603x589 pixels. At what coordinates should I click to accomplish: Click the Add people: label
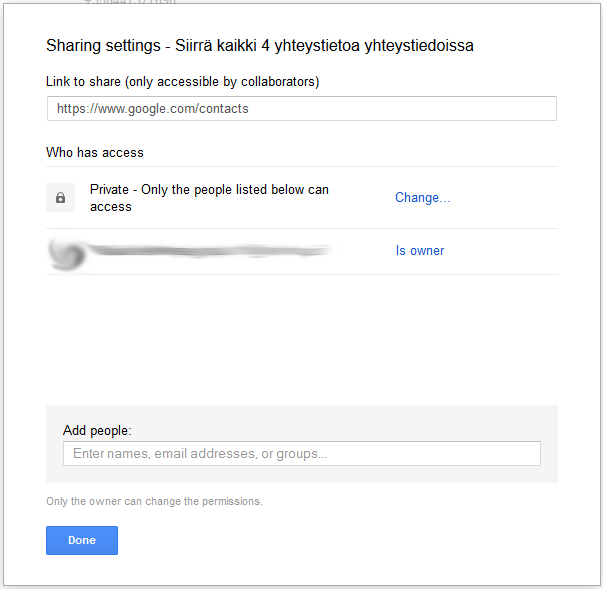[97, 431]
